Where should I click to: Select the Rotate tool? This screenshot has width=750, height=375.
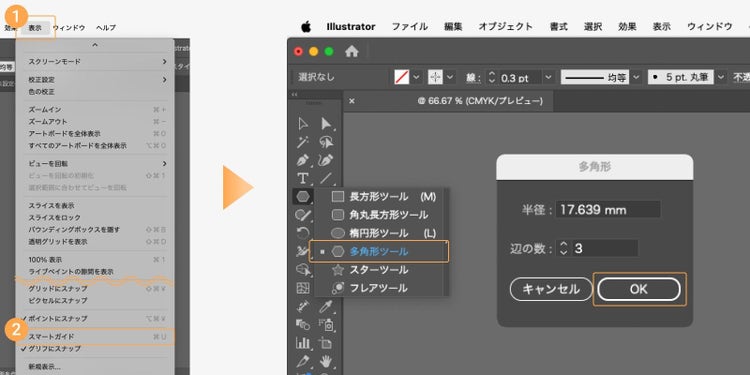tap(303, 233)
